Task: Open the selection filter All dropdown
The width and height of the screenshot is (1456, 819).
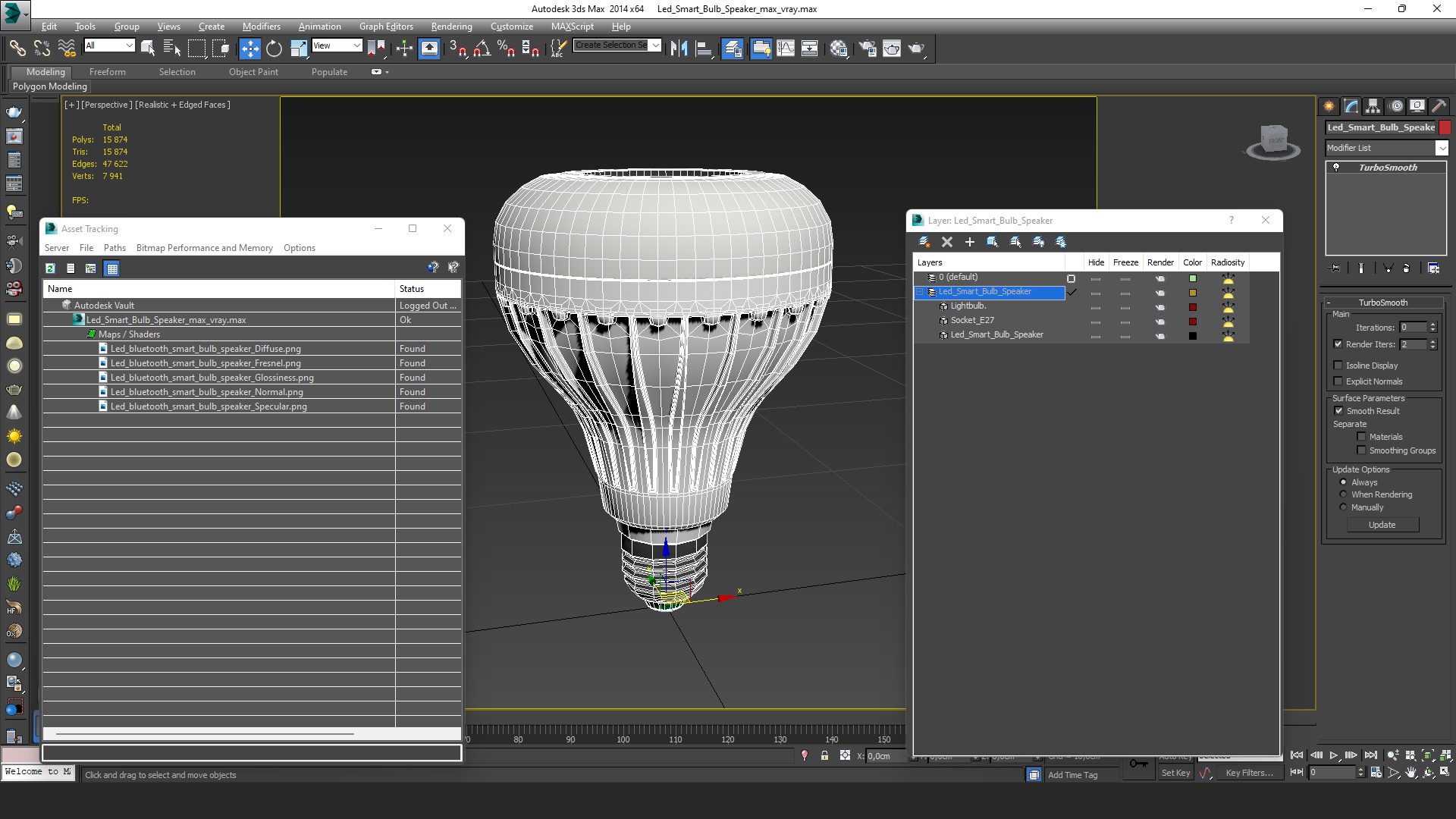Action: tap(109, 45)
